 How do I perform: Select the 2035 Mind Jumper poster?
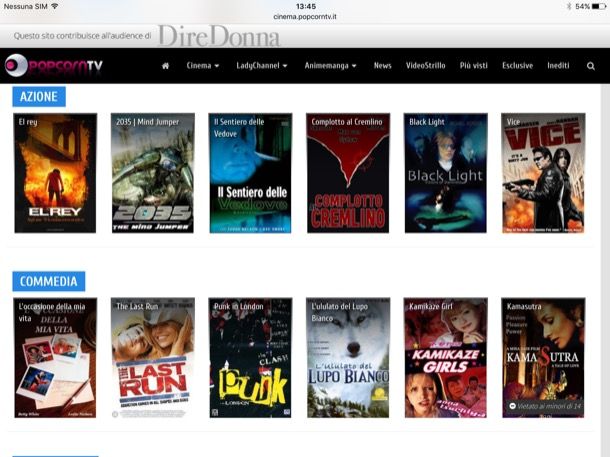[153, 173]
